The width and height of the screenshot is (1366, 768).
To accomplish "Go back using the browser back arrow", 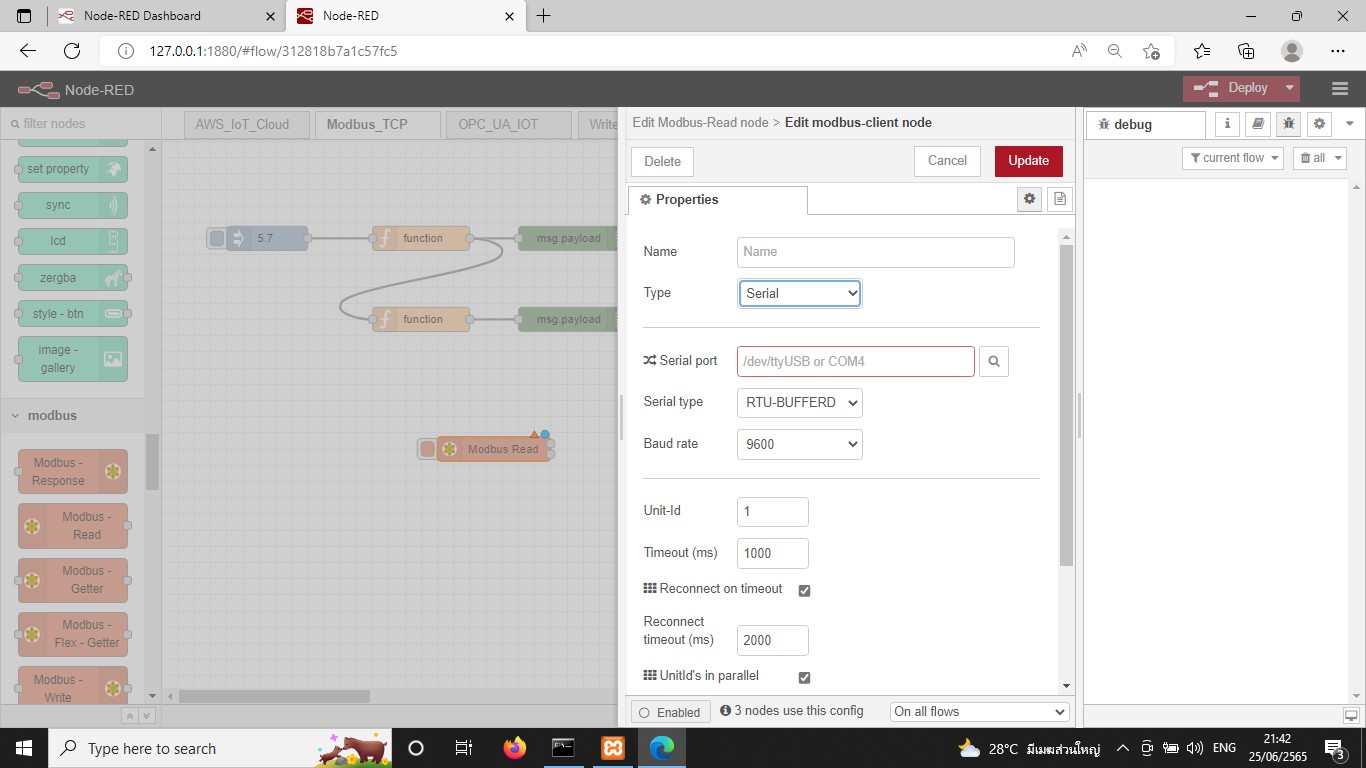I will pyautogui.click(x=27, y=51).
